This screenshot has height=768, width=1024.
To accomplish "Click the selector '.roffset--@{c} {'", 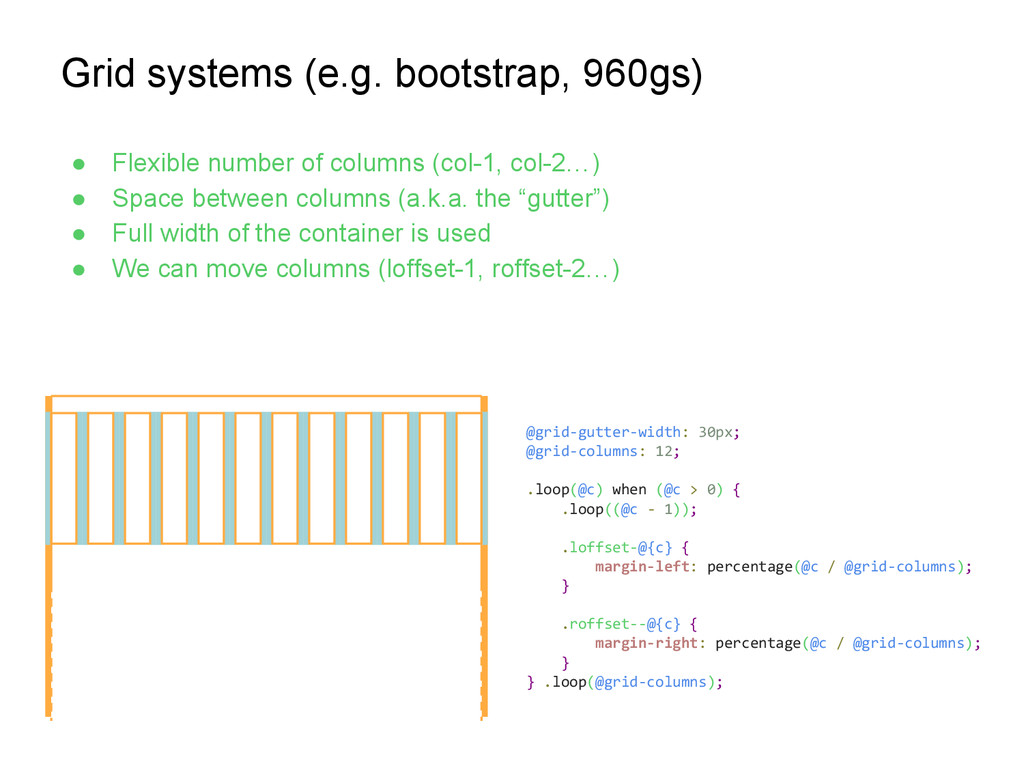I will [x=630, y=624].
